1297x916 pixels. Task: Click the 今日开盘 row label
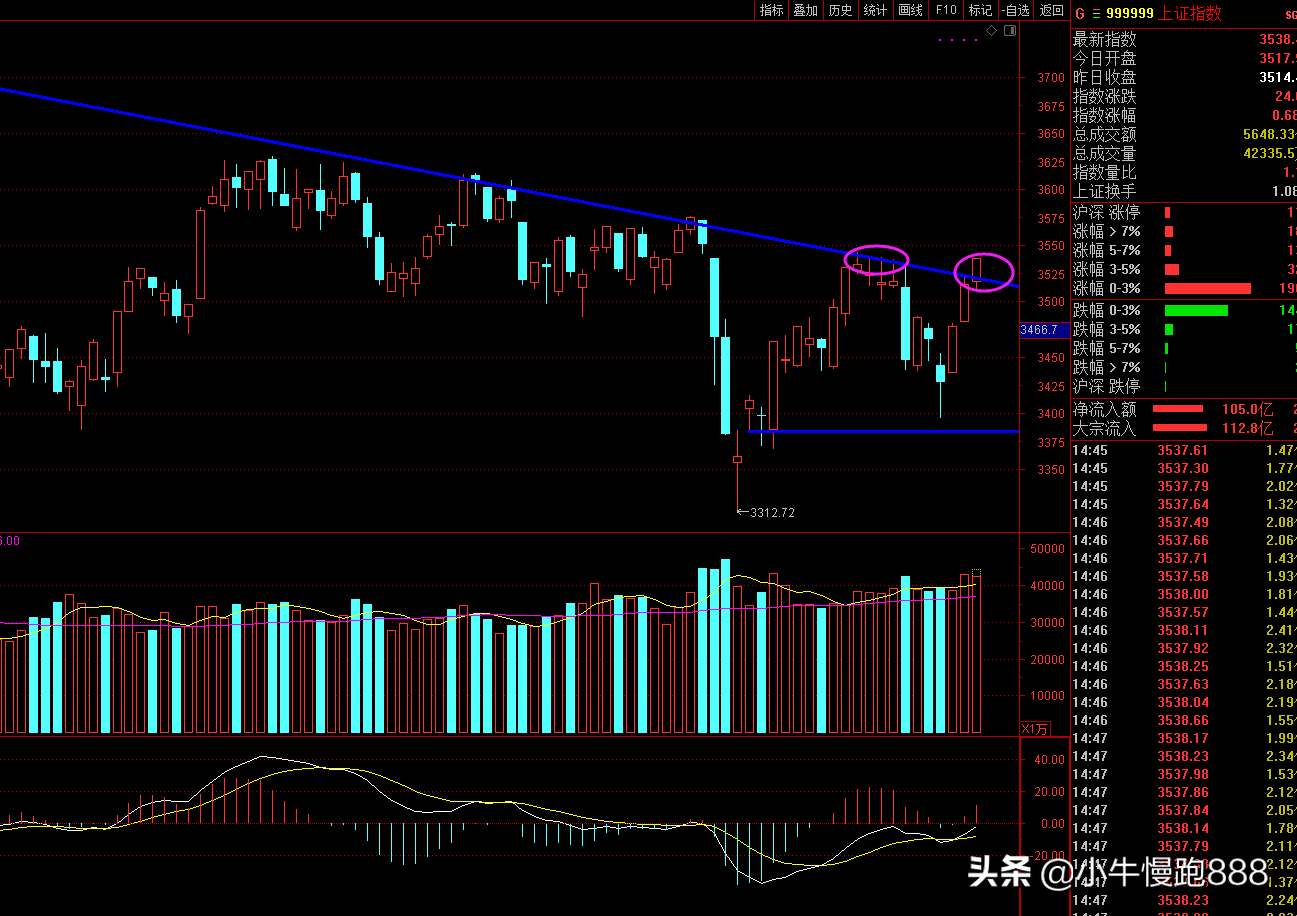point(1105,59)
